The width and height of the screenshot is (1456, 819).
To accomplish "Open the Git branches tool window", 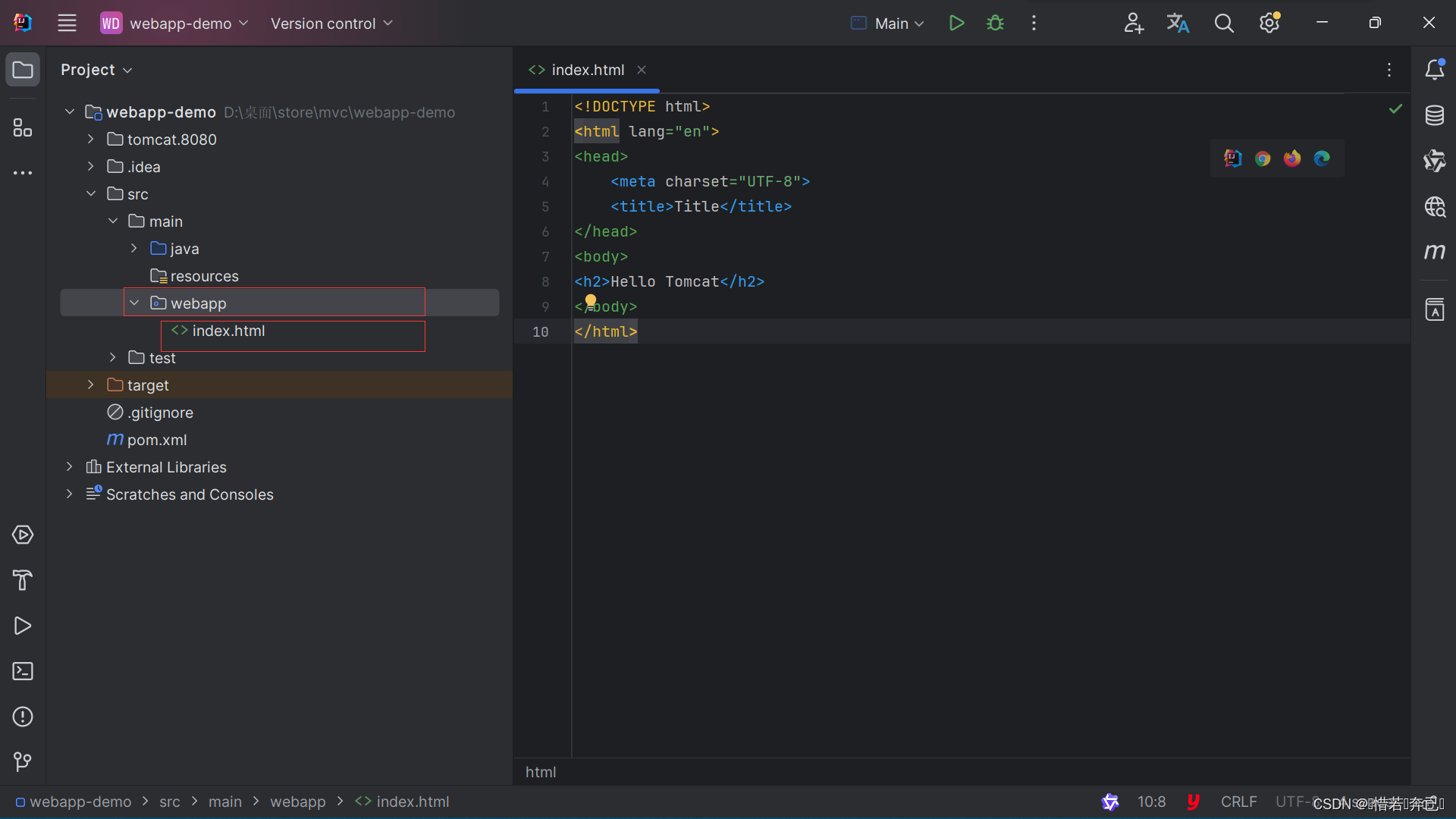I will [x=23, y=761].
